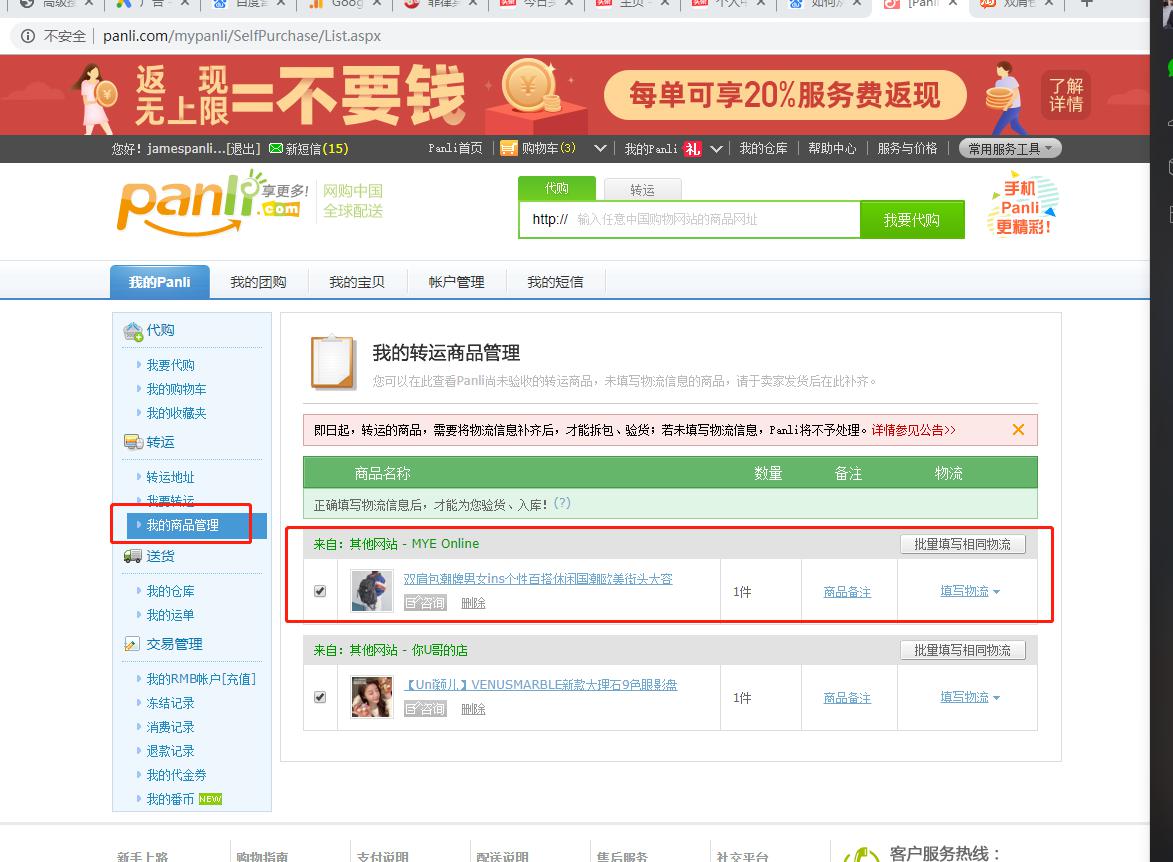This screenshot has height=862, width=1173.
Task: Click the 送货 delivery icon in sidebar
Action: point(132,555)
